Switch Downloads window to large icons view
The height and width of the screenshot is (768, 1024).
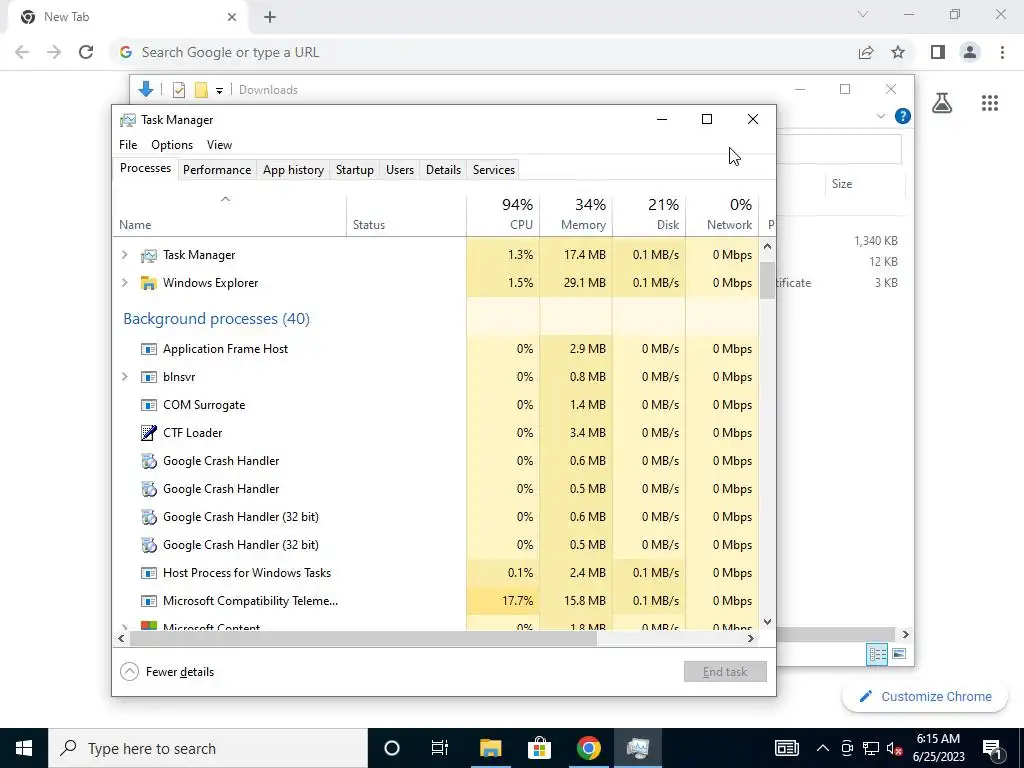click(x=899, y=654)
